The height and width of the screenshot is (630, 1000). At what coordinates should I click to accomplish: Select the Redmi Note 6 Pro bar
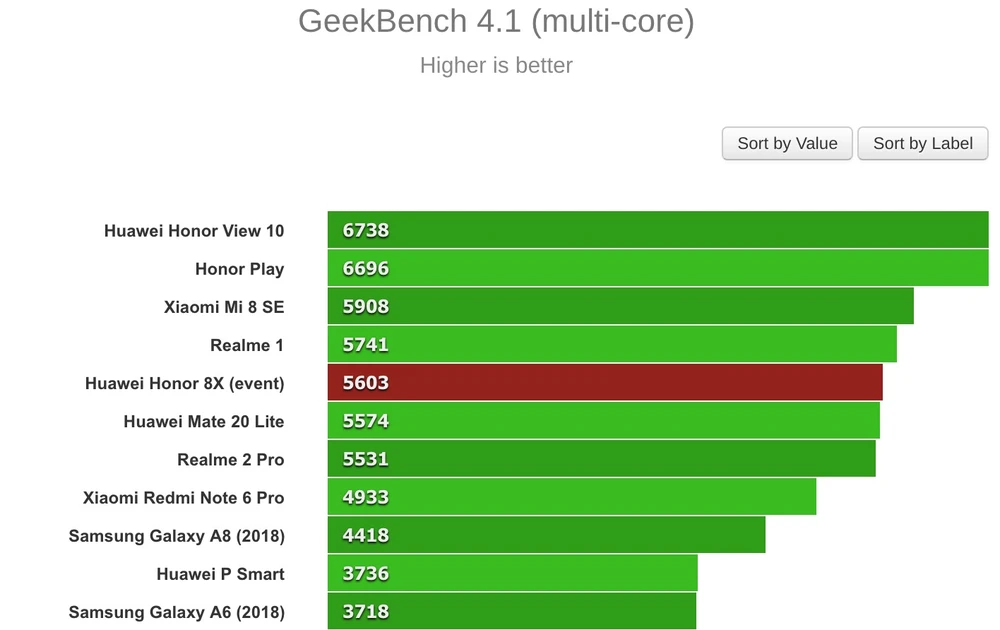pyautogui.click(x=571, y=497)
